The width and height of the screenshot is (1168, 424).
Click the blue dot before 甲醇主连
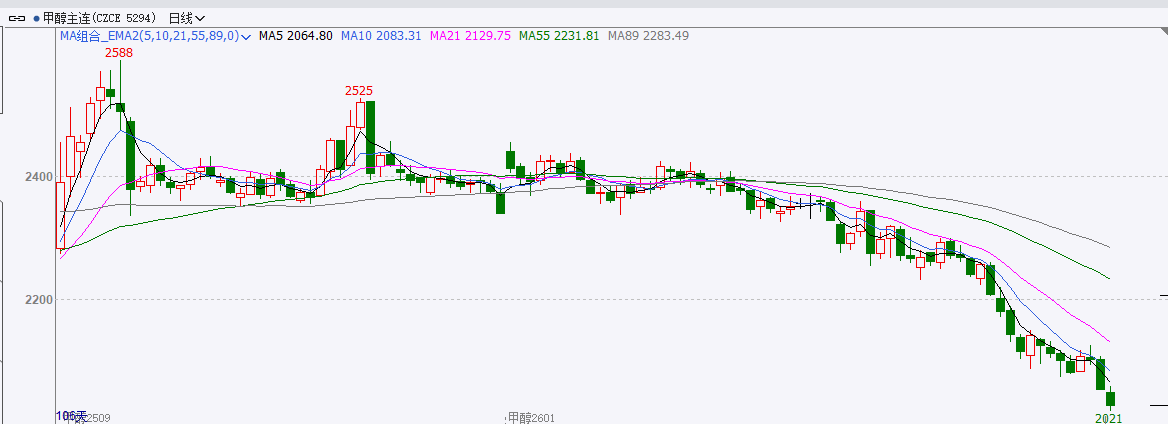pyautogui.click(x=36, y=18)
